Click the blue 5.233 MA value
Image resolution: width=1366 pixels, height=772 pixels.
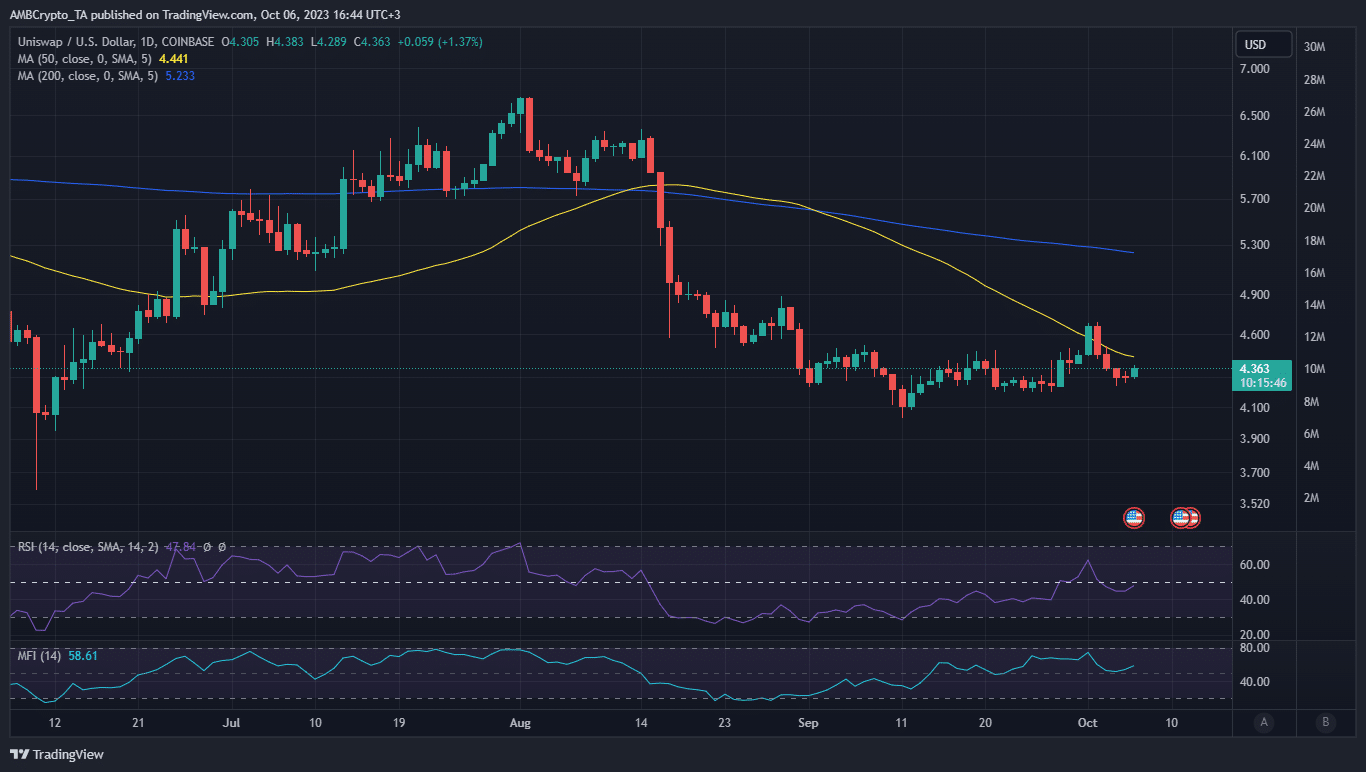pyautogui.click(x=179, y=76)
